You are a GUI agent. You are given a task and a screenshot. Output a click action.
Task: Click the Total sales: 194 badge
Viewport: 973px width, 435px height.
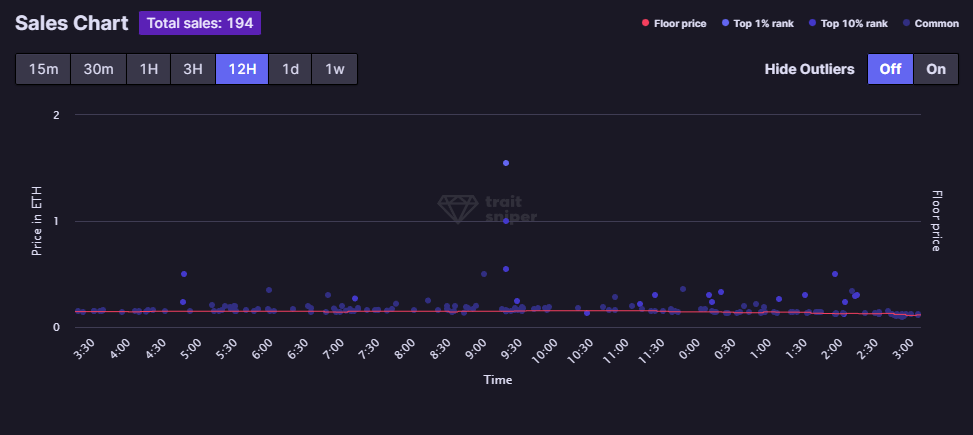tap(200, 23)
